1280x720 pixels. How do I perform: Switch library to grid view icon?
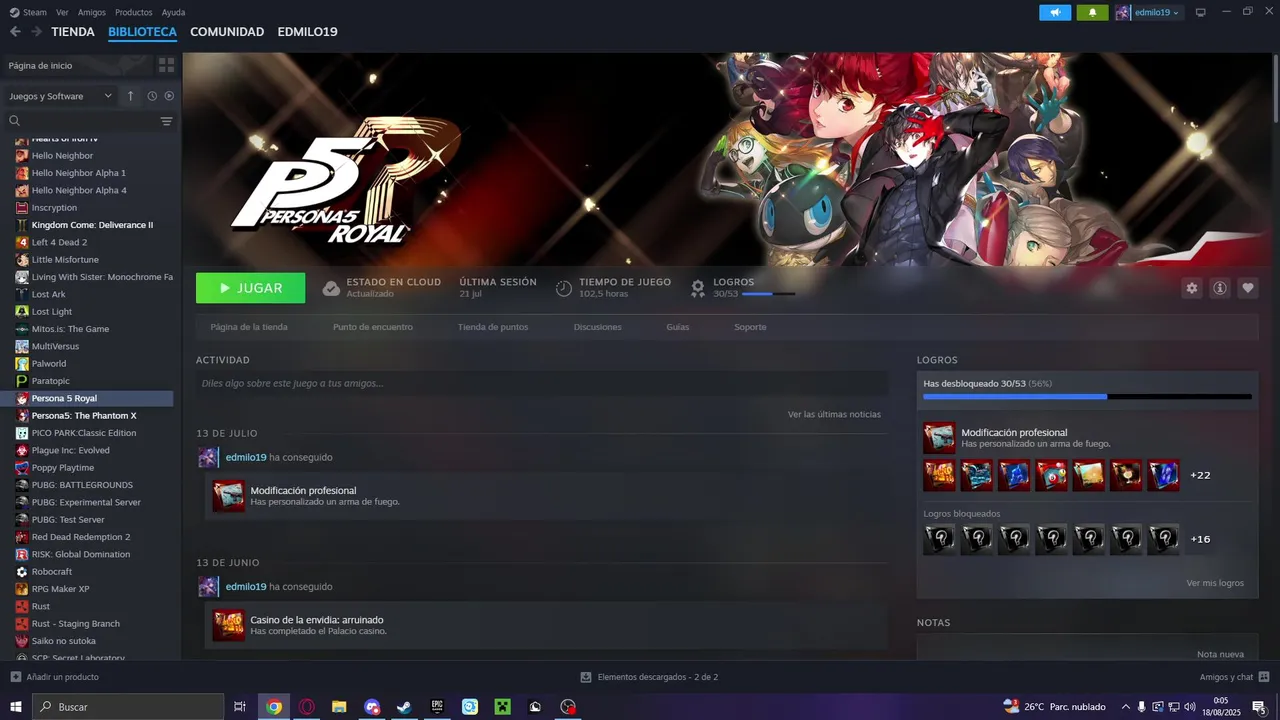click(166, 65)
